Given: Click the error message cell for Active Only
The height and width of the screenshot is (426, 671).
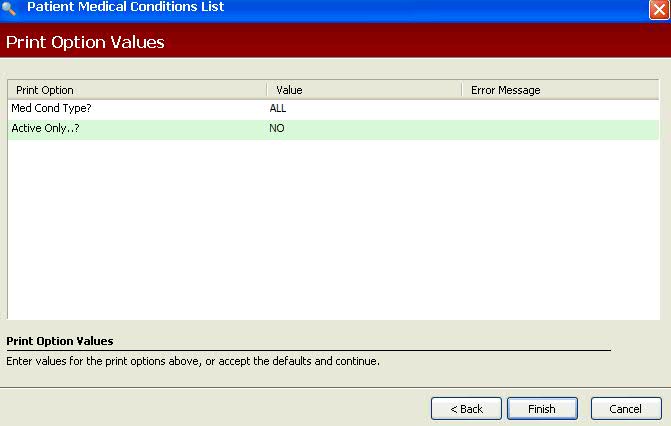Looking at the screenshot, I should coord(560,129).
